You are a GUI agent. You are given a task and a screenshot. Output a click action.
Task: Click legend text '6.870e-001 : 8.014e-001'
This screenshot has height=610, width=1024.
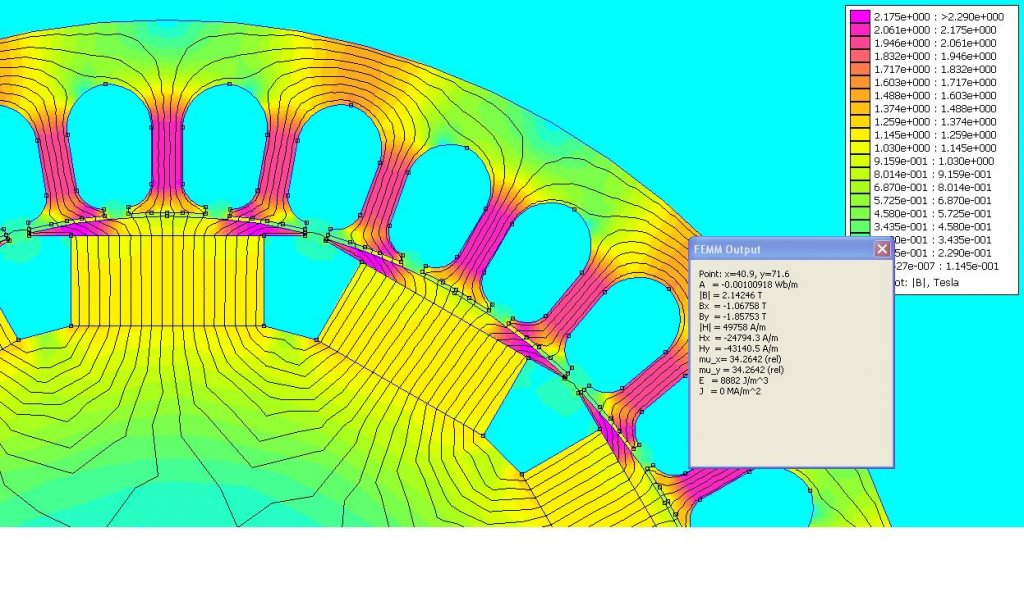pyautogui.click(x=933, y=187)
